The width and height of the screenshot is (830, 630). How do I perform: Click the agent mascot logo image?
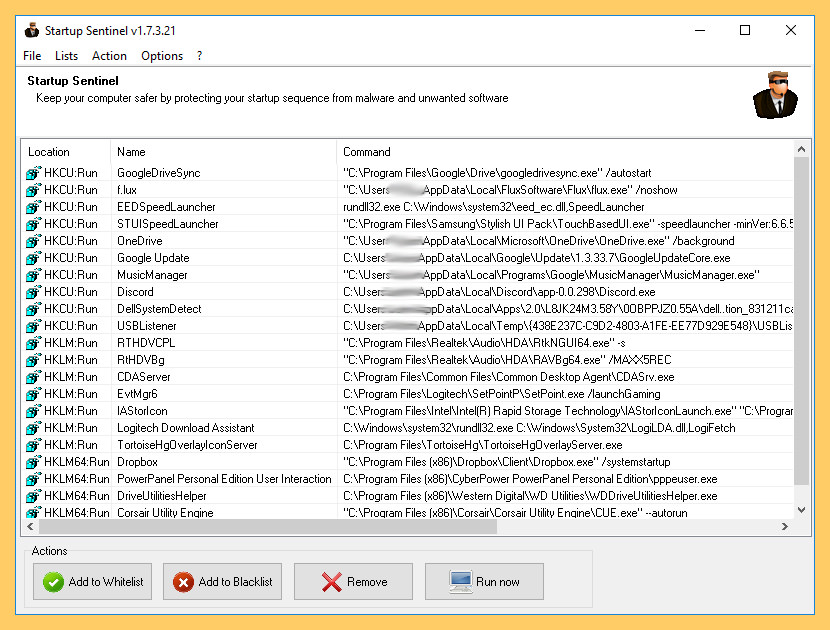tap(775, 95)
